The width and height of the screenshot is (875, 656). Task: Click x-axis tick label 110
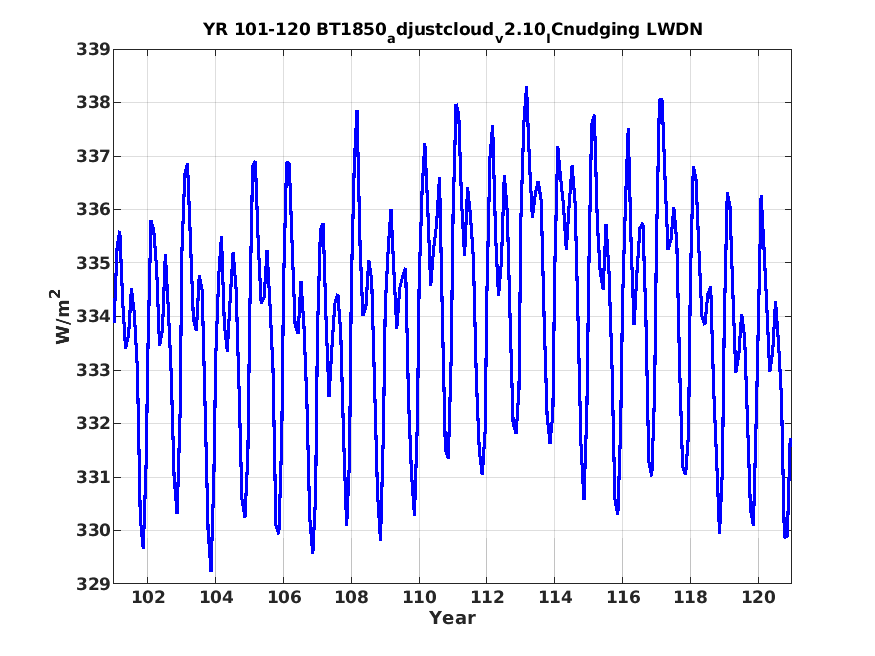pyautogui.click(x=419, y=597)
